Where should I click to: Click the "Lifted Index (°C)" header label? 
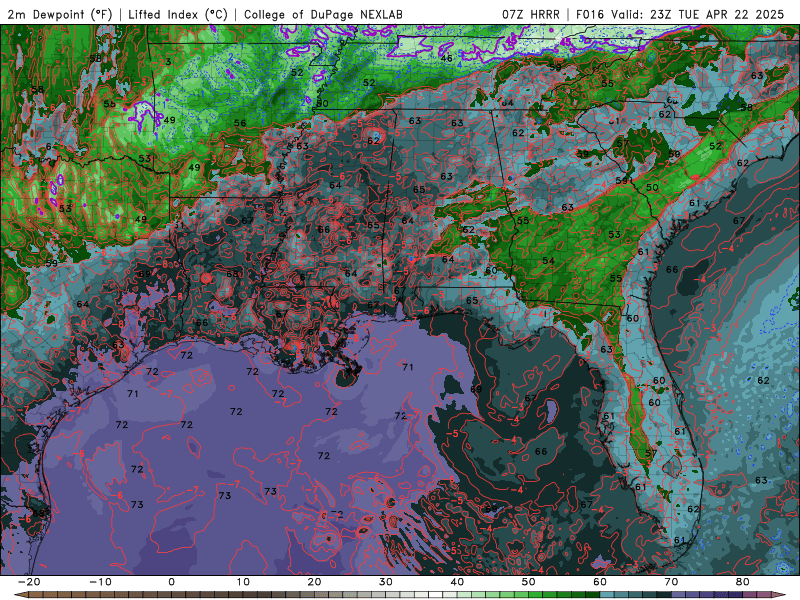click(x=178, y=14)
